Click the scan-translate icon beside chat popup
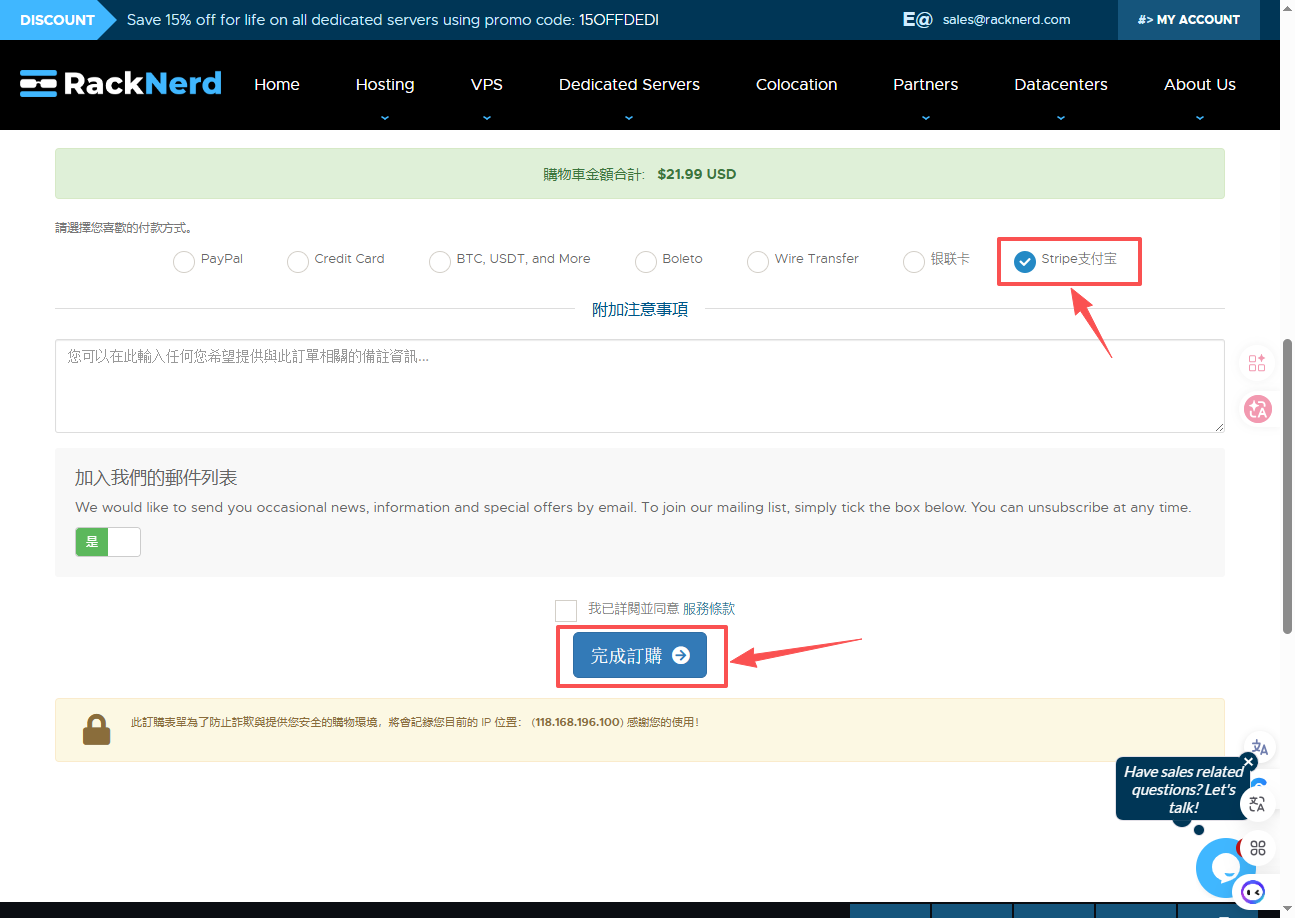The width and height of the screenshot is (1295, 918). tap(1258, 803)
